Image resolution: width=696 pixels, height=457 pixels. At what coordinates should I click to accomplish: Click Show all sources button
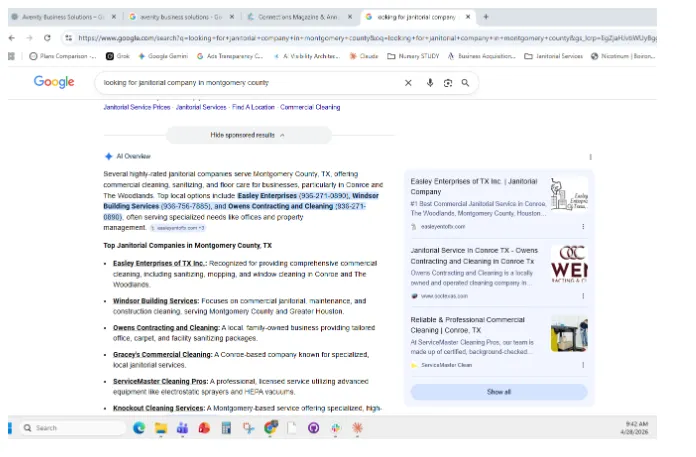499,392
